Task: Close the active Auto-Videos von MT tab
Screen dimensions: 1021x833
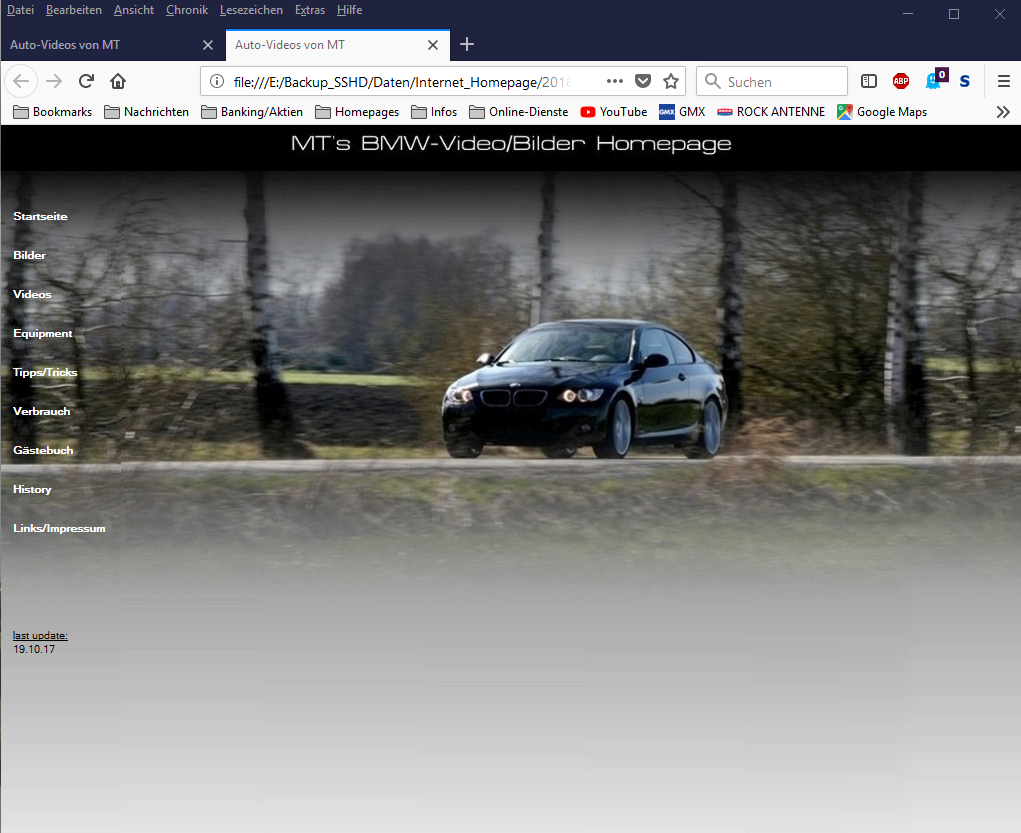Action: 433,45
